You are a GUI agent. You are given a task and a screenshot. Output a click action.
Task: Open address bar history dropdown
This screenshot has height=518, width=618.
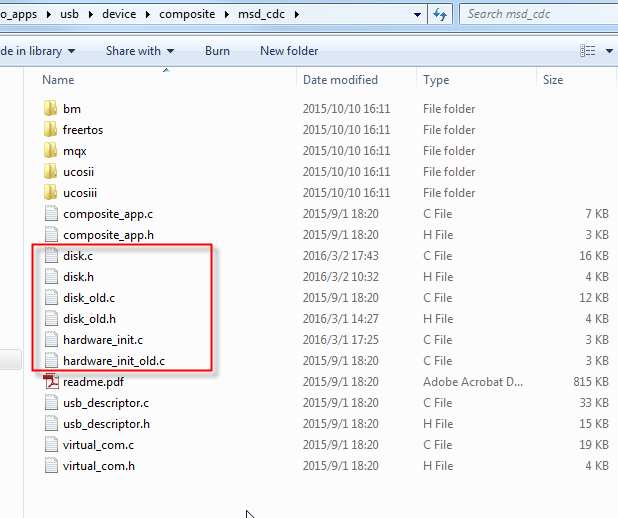(x=417, y=15)
